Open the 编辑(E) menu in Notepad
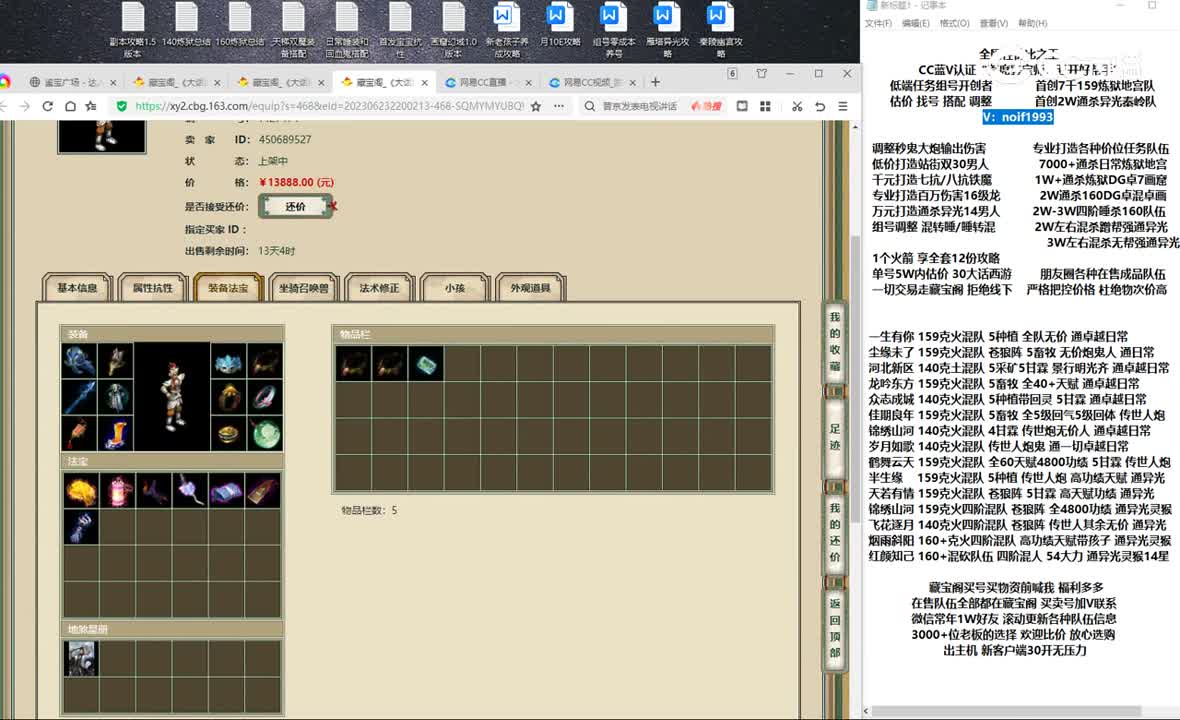This screenshot has height=720, width=1180. click(915, 23)
